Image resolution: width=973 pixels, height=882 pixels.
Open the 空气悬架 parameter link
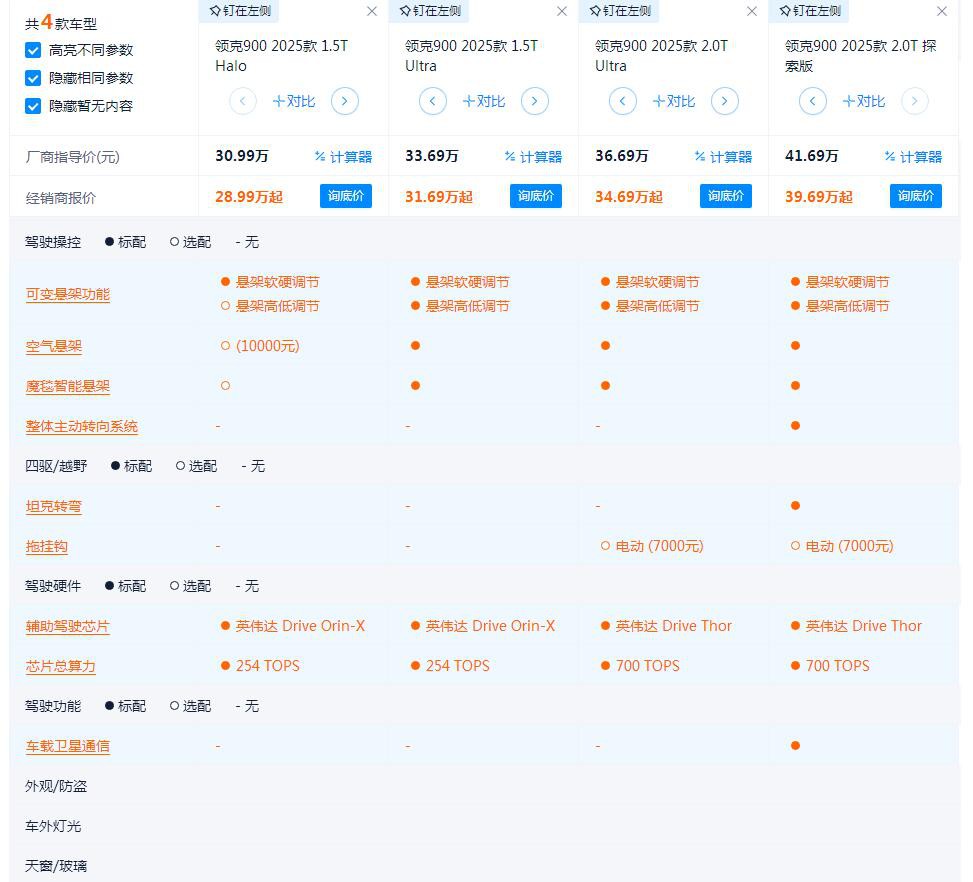[54, 346]
